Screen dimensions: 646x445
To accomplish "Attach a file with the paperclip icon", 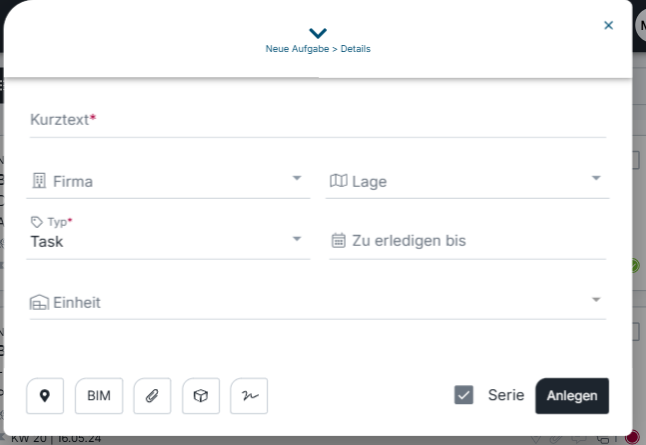I will pyautogui.click(x=152, y=396).
